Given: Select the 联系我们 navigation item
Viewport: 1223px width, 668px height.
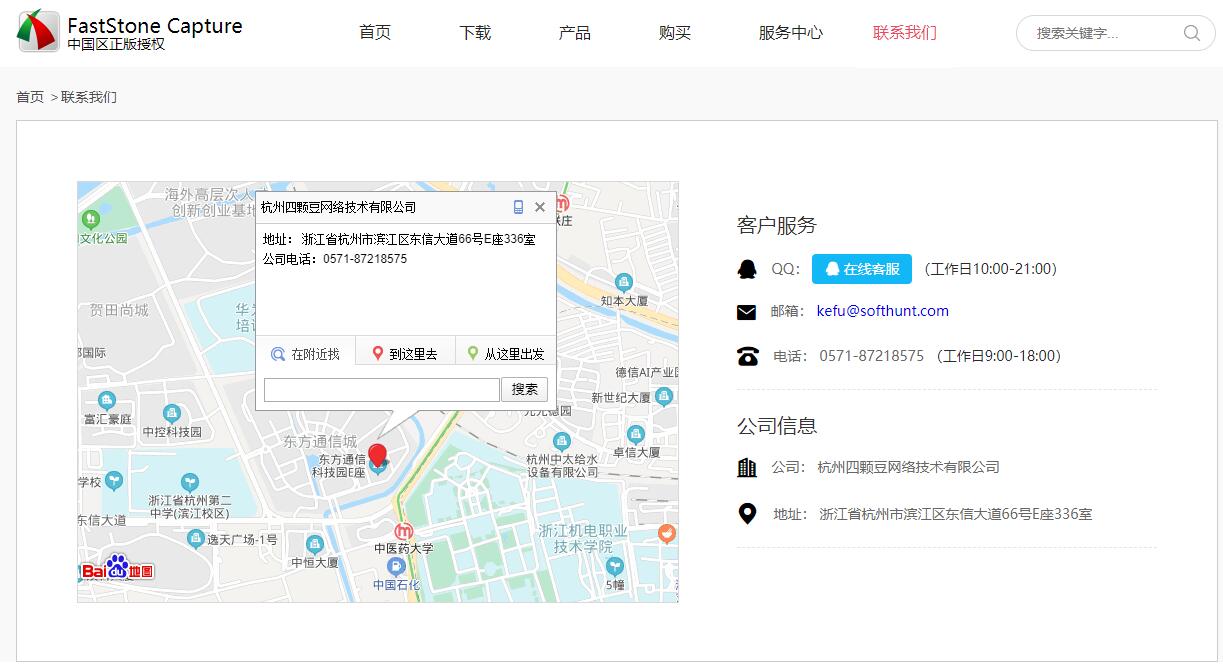Looking at the screenshot, I should 905,33.
